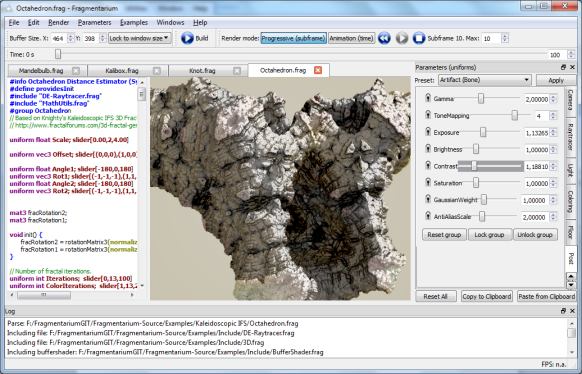Play animation with the gray play icon
Image resolution: width=582 pixels, height=374 pixels.
(x=402, y=38)
